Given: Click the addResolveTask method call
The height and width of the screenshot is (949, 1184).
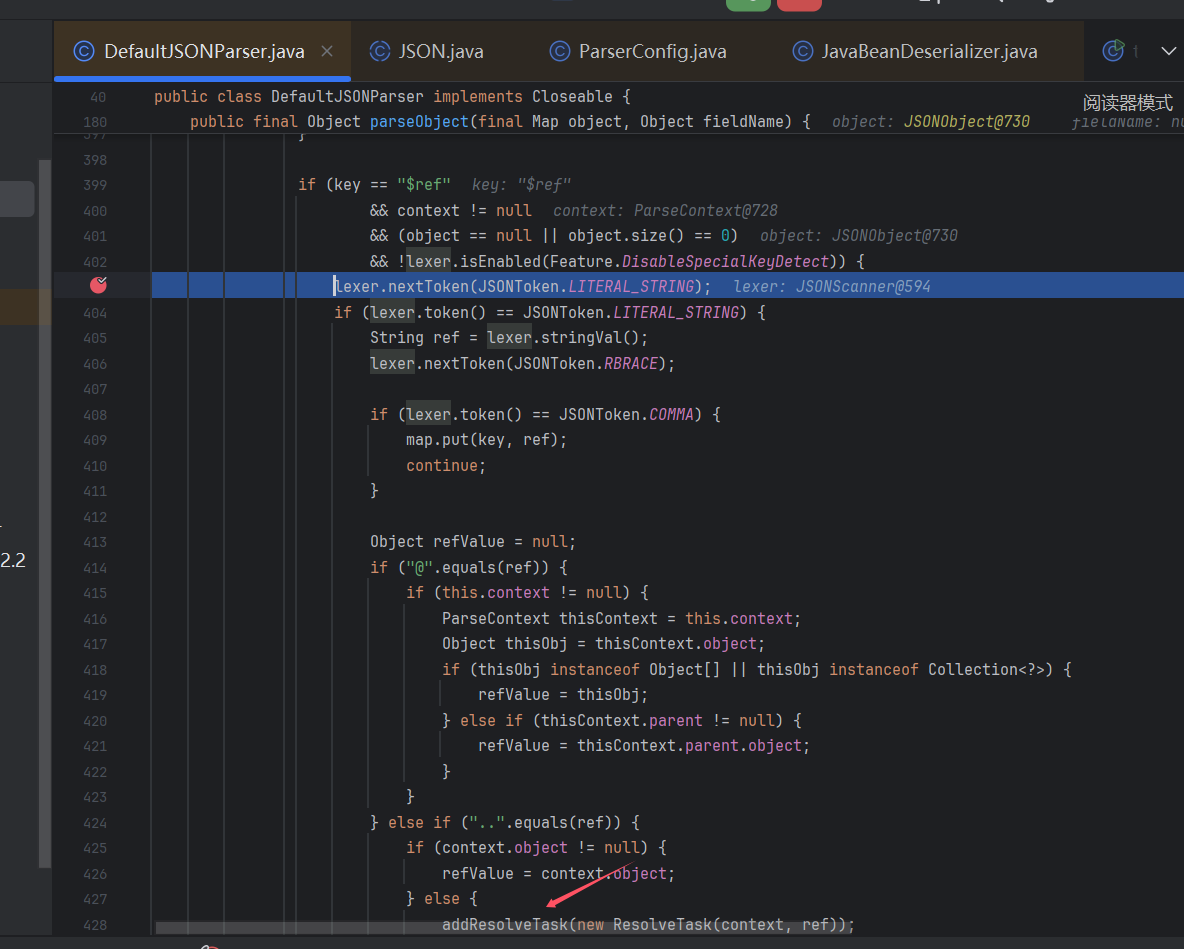Looking at the screenshot, I should (504, 924).
